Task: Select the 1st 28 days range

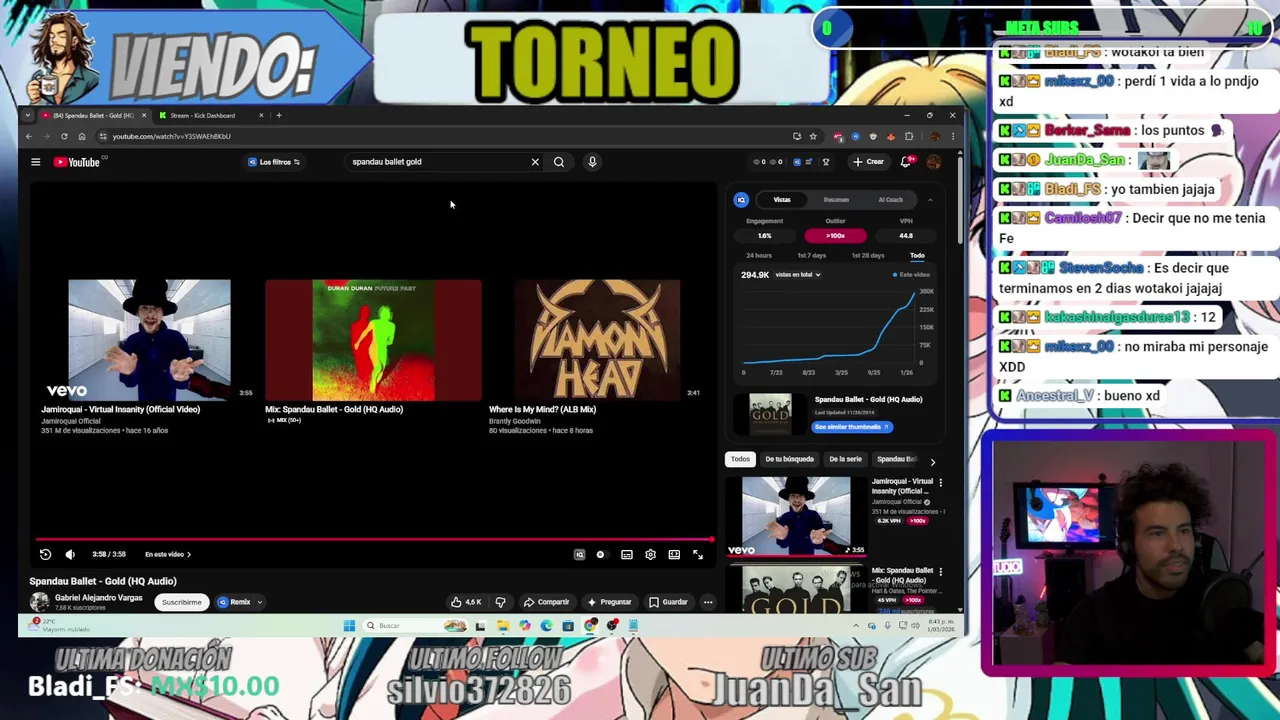Action: pos(868,255)
